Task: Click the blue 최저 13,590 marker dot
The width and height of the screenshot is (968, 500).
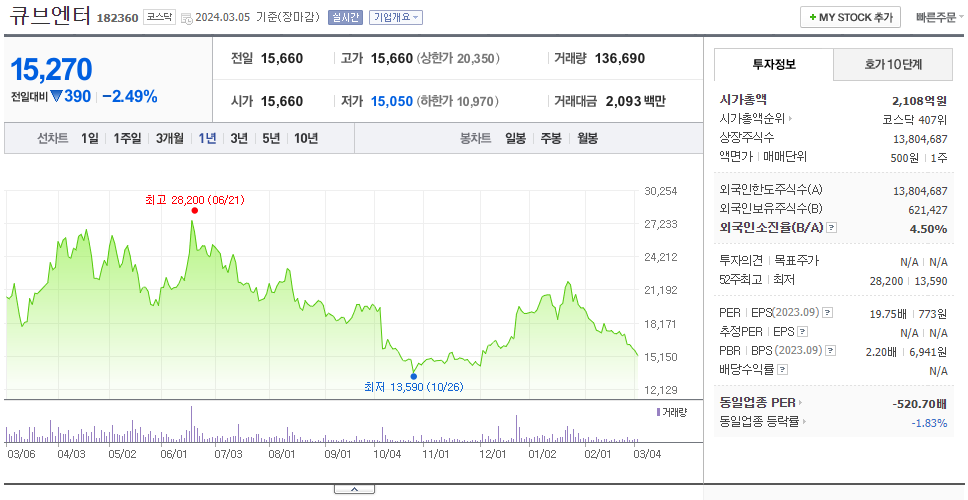Action: pos(413,377)
